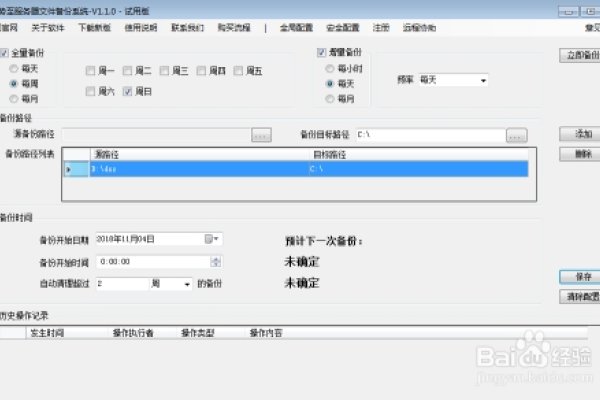
Task: Browse for the backup target path
Action: tap(517, 136)
